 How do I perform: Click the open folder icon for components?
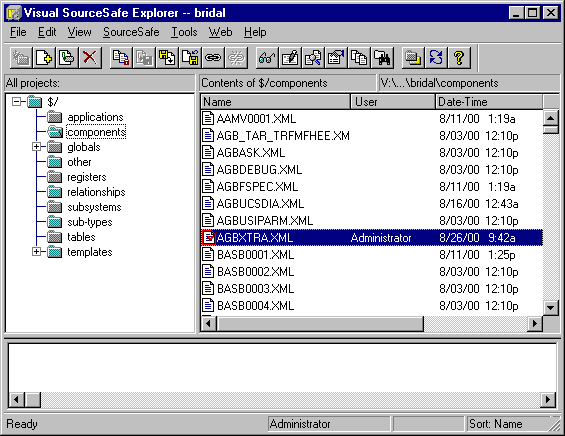point(55,132)
